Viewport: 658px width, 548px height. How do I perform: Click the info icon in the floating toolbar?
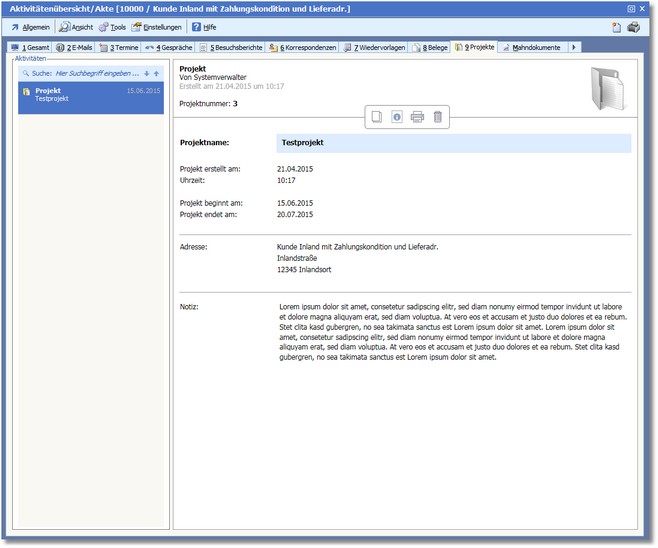tap(397, 118)
